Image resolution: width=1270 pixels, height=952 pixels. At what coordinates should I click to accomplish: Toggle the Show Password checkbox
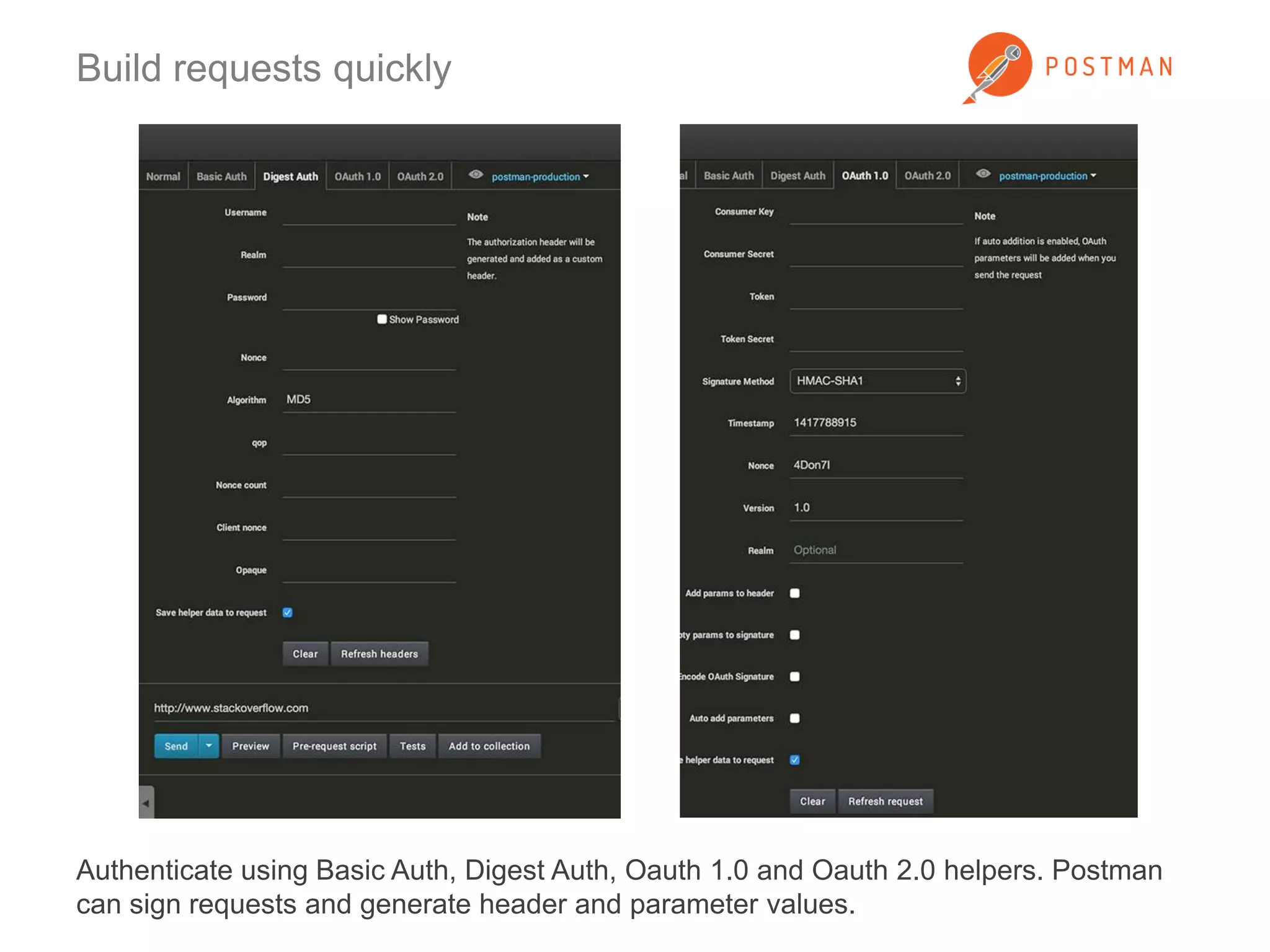click(x=382, y=319)
